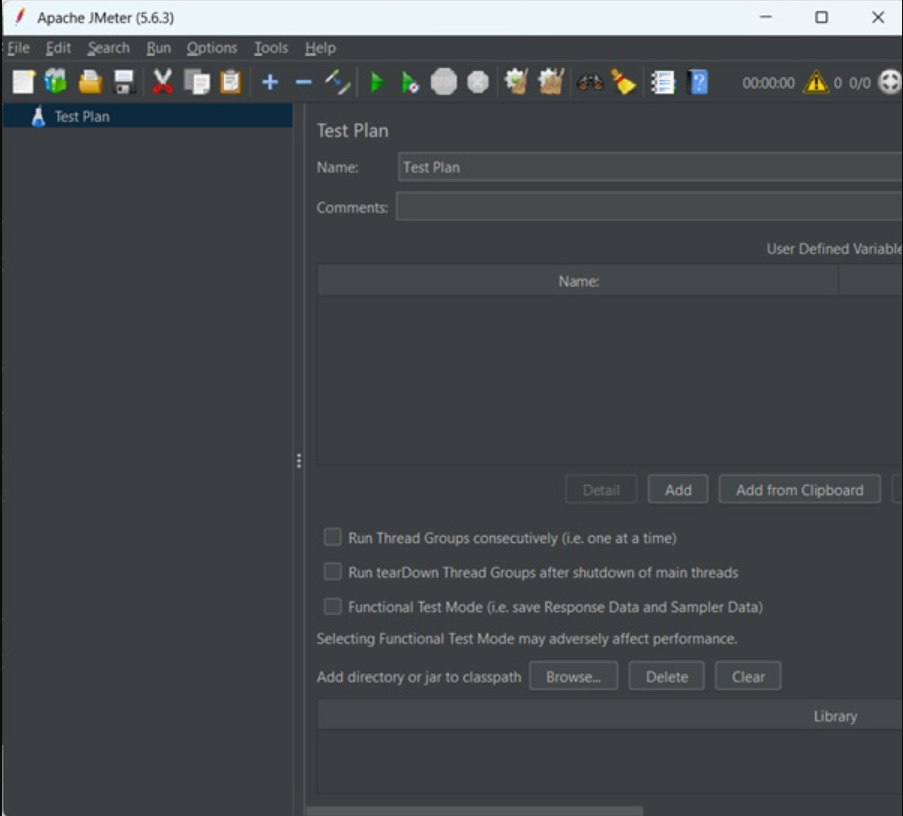Image resolution: width=903 pixels, height=816 pixels.
Task: Click the Clear classpath button
Action: coord(748,676)
